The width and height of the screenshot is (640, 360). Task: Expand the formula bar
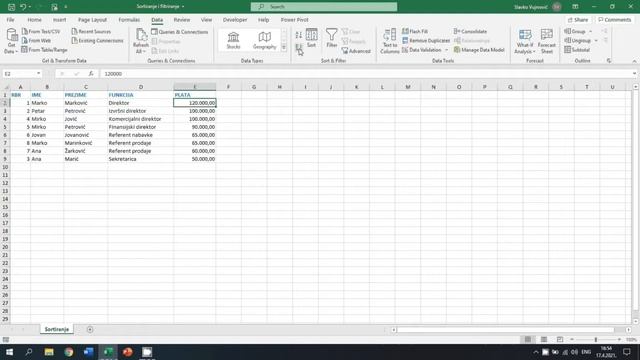tap(634, 73)
